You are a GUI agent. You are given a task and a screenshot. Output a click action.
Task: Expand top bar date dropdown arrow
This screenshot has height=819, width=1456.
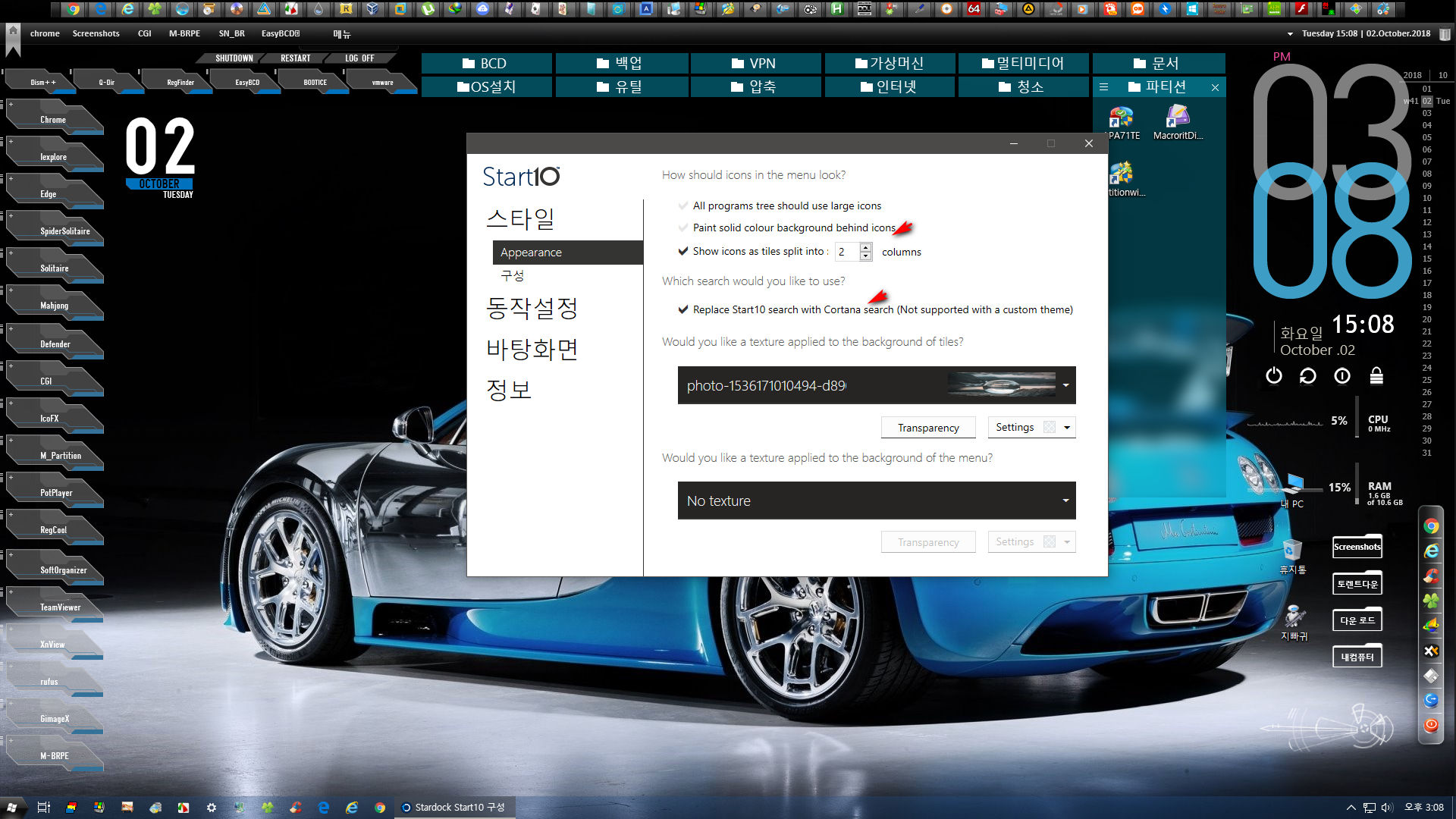tap(1290, 34)
